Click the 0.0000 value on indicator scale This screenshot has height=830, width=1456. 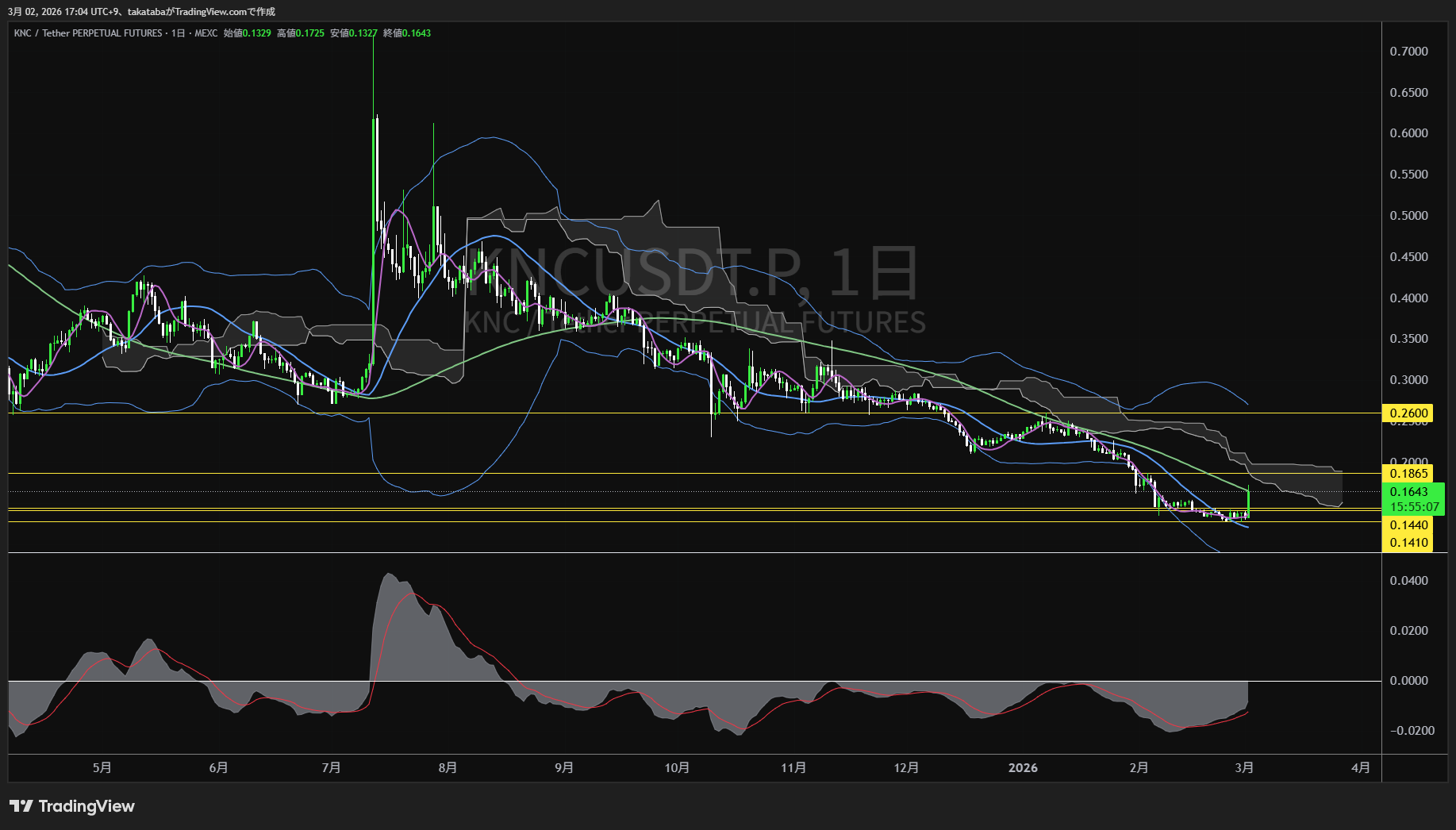(x=1408, y=681)
